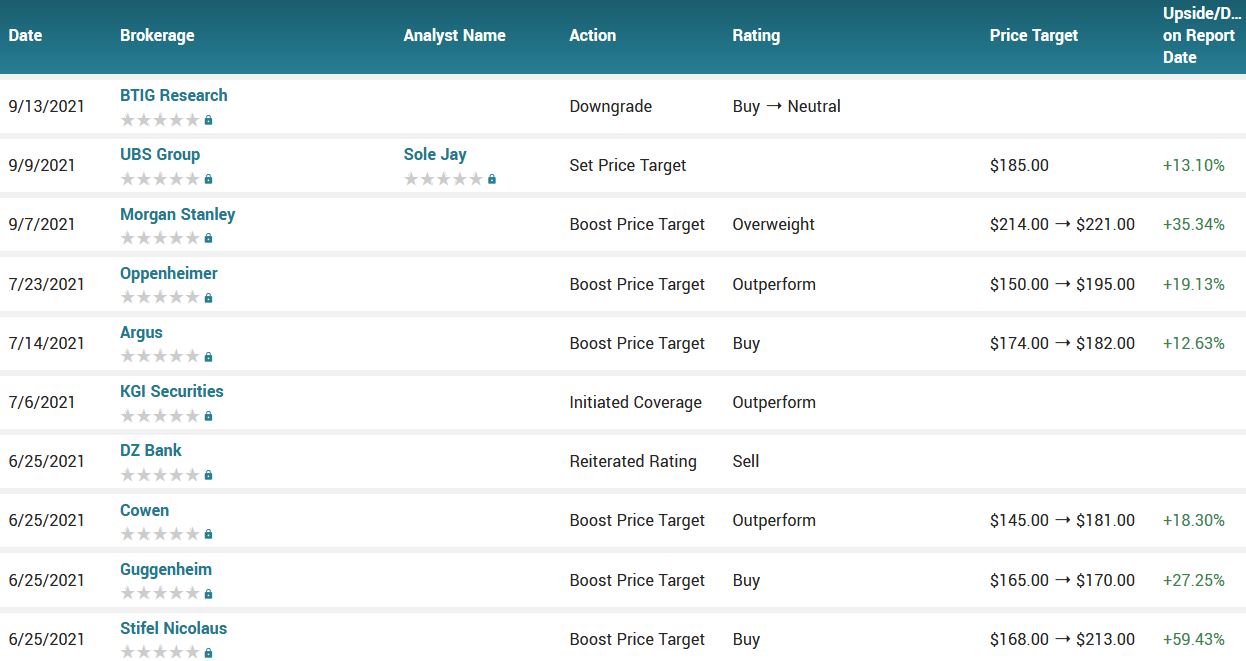Sort by the Brokerage column header
The height and width of the screenshot is (661, 1246).
pyautogui.click(x=157, y=35)
